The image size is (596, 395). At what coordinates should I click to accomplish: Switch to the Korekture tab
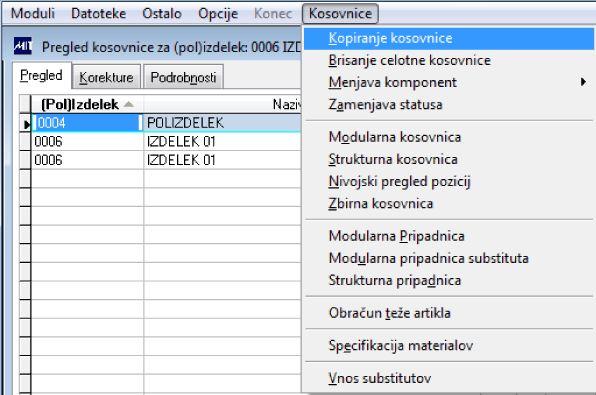(106, 77)
